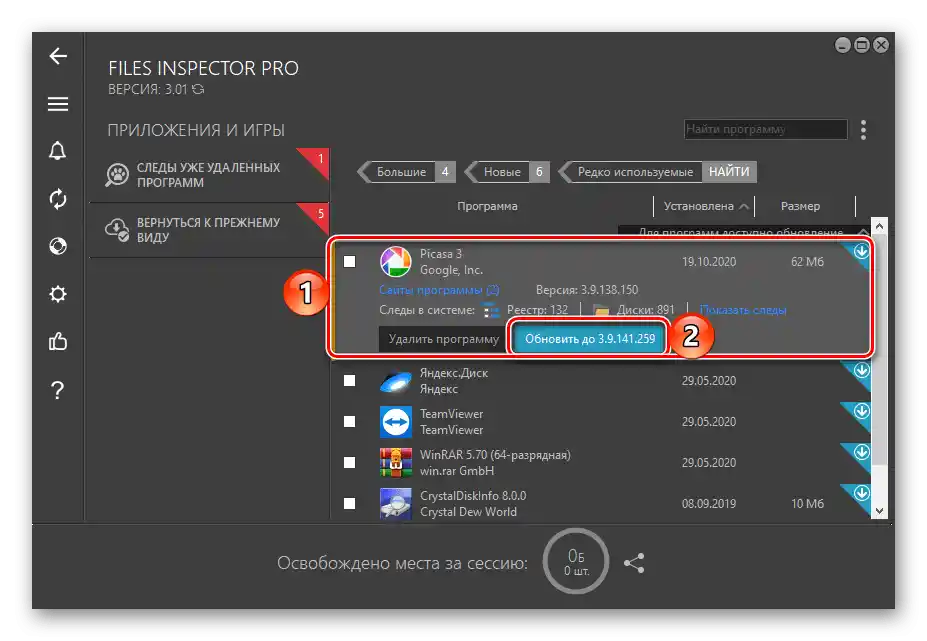Filter by Большие programs

[407, 171]
